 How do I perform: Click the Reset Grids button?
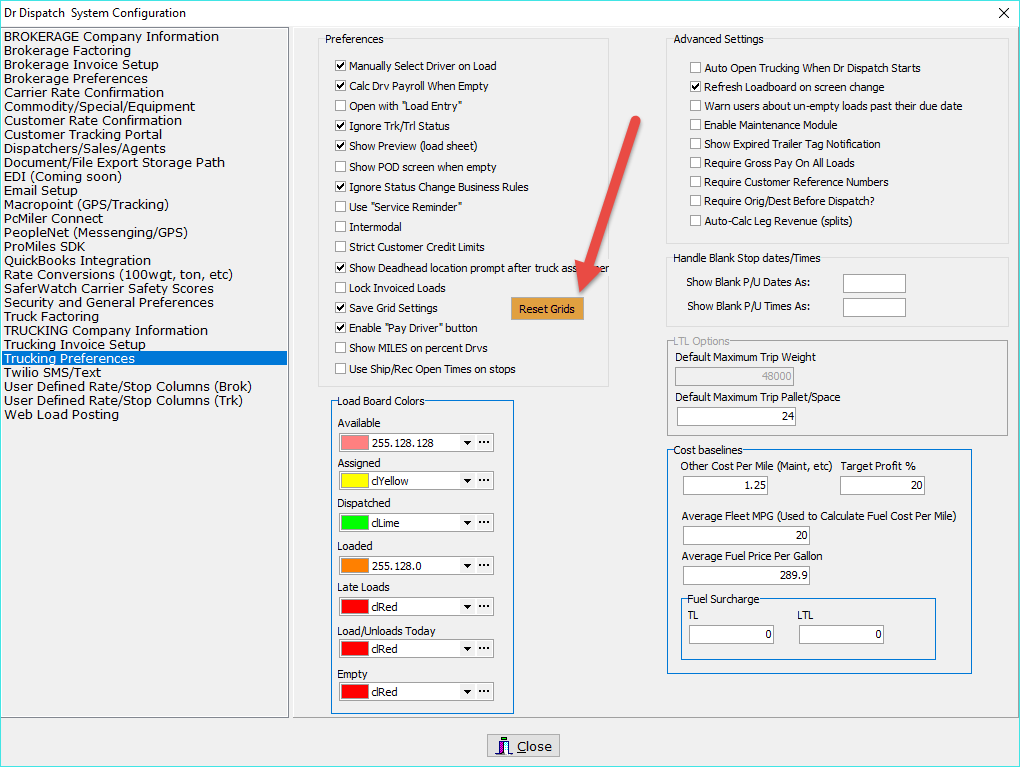click(547, 309)
